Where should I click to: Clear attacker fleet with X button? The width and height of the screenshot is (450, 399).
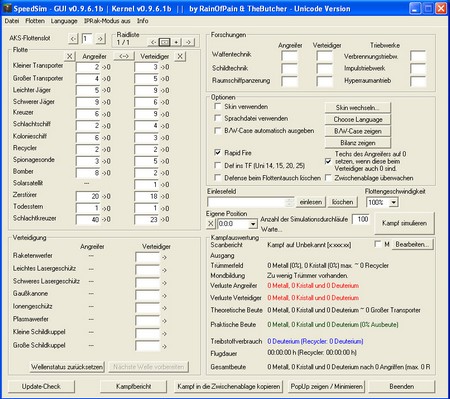(x=69, y=56)
